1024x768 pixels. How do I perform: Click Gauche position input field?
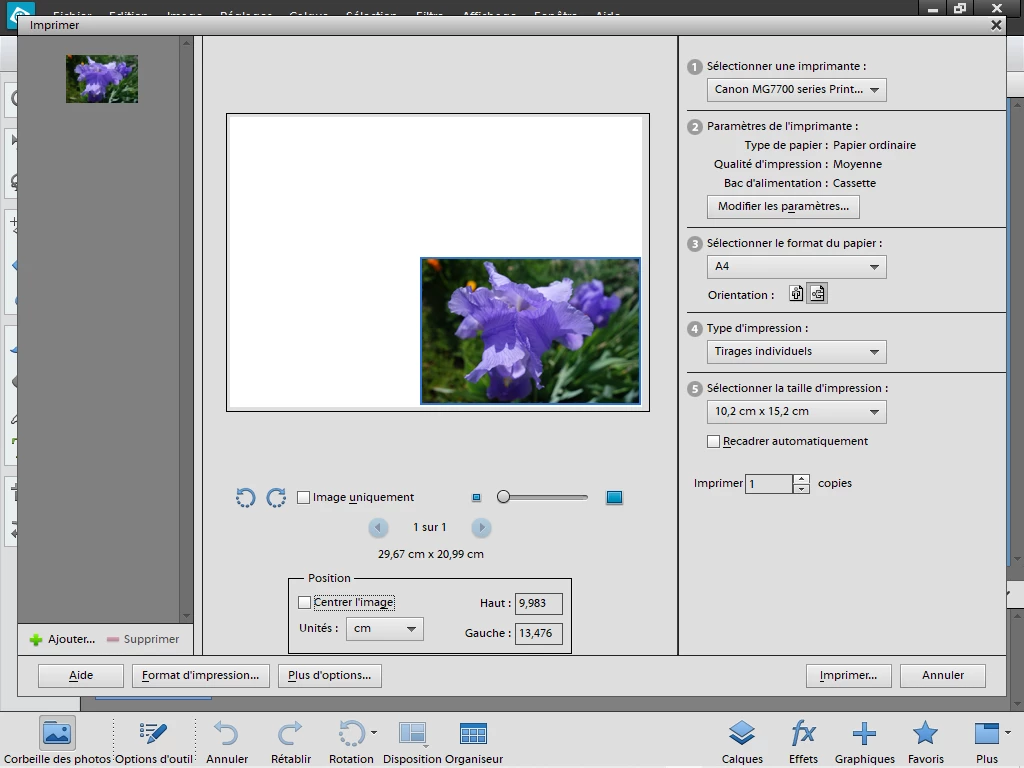(538, 633)
